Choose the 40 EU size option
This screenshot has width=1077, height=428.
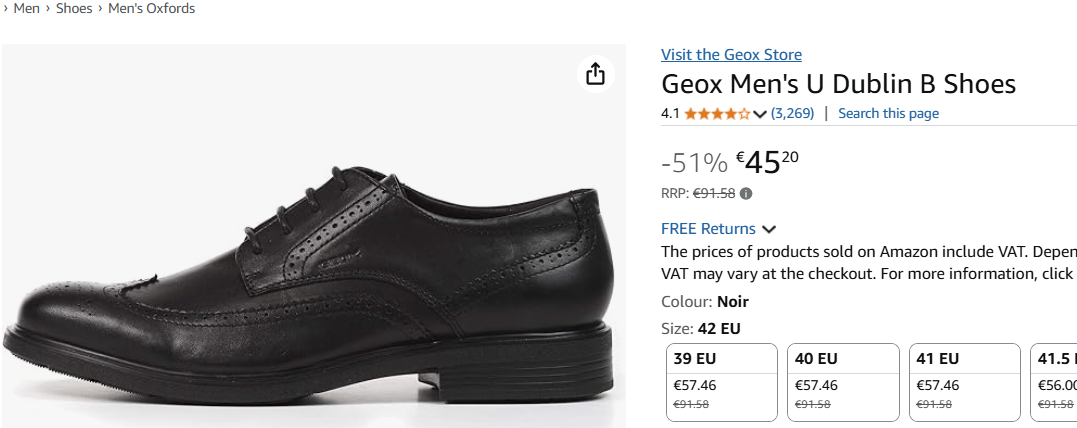click(843, 382)
